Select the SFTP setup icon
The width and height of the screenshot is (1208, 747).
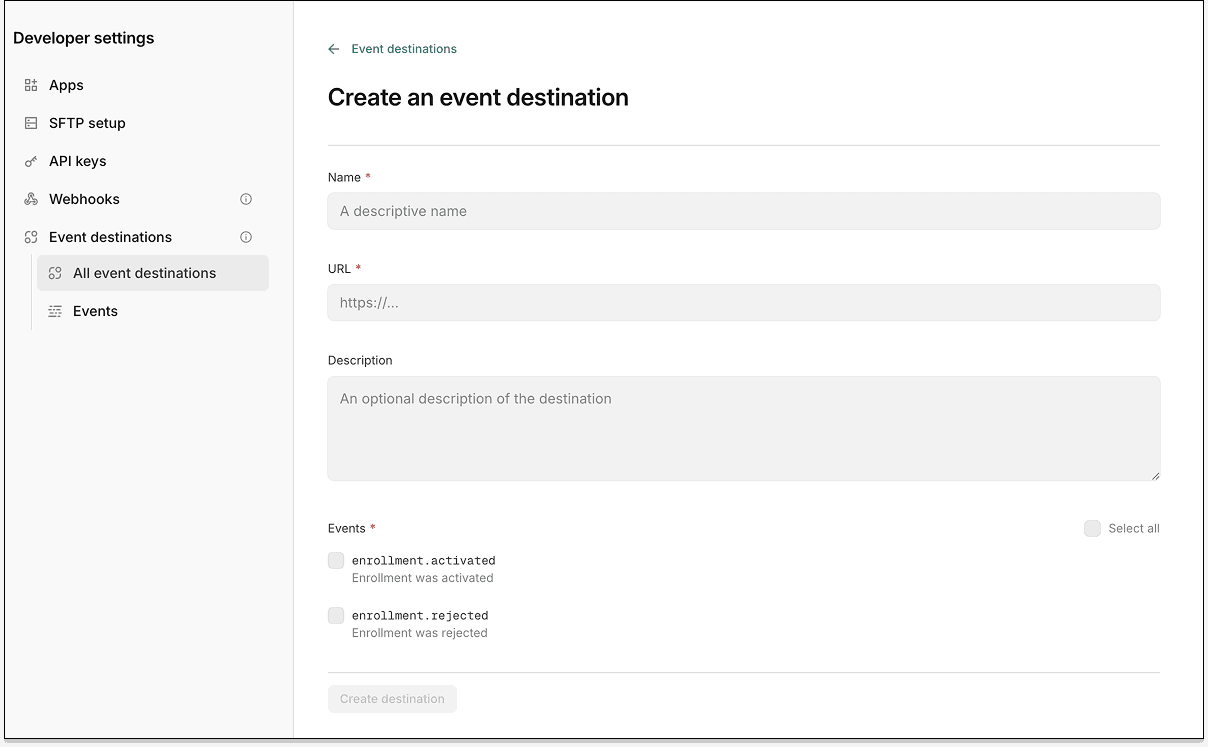click(x=30, y=123)
